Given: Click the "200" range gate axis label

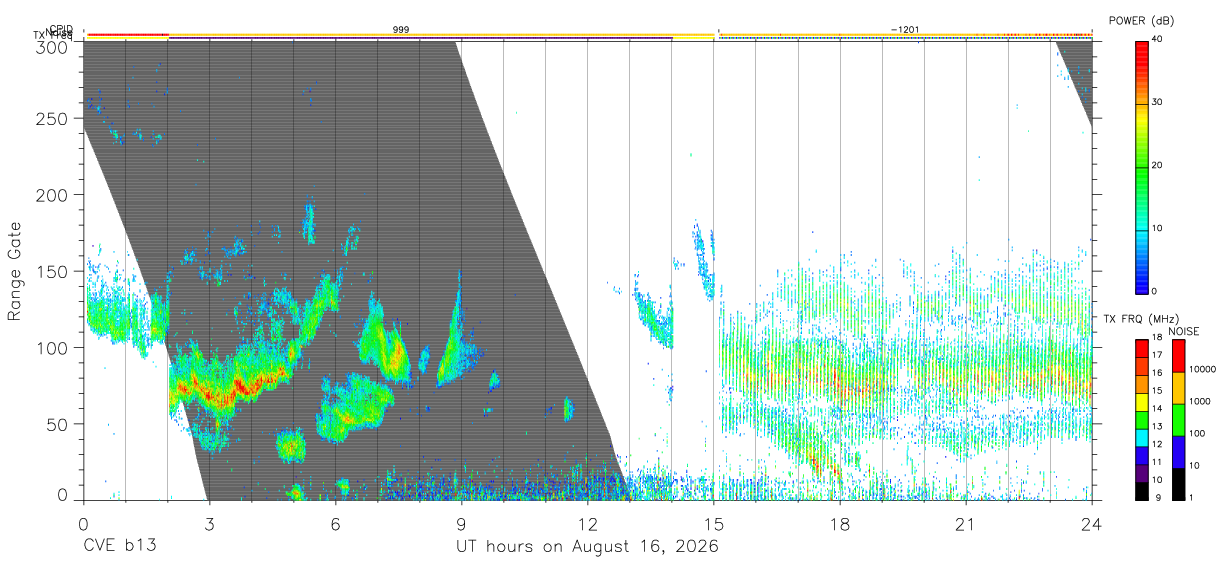Looking at the screenshot, I should [x=54, y=195].
